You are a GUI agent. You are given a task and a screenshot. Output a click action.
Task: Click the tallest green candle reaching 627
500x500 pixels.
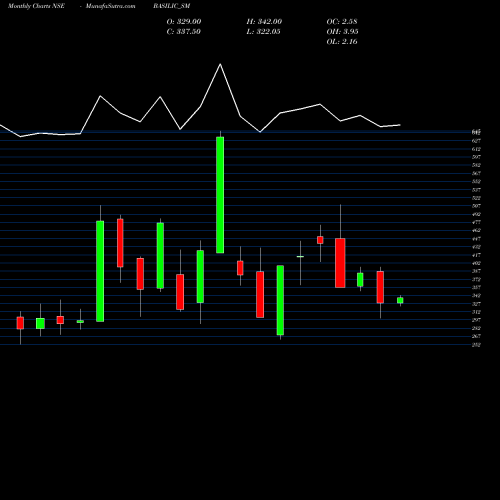pos(220,195)
